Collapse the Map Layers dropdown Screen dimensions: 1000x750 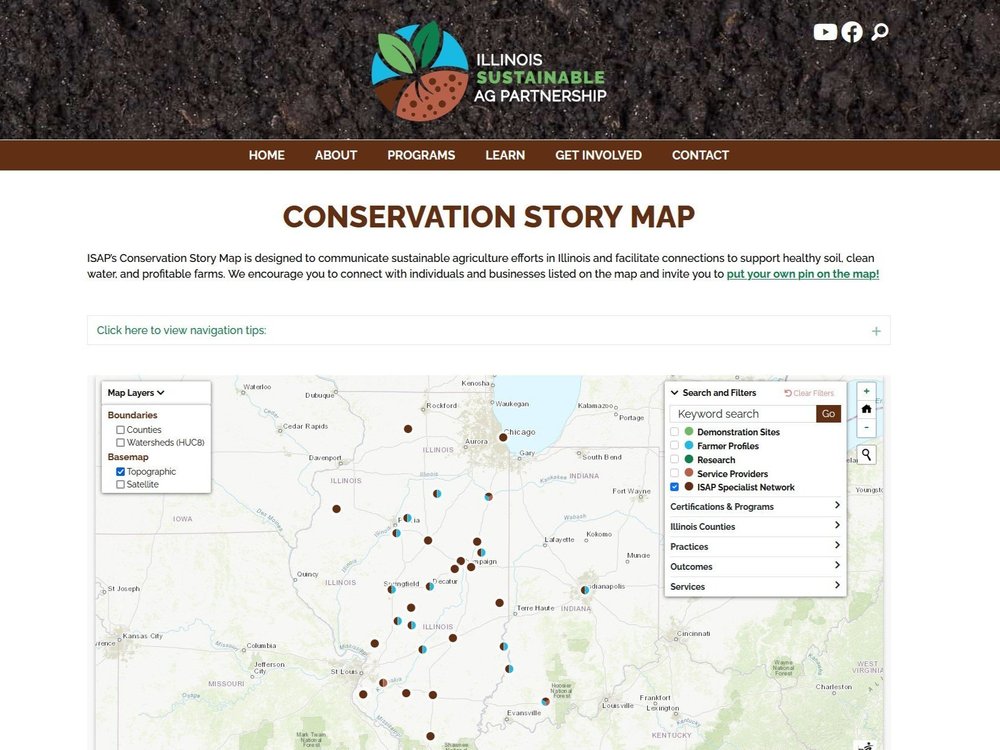pyautogui.click(x=136, y=393)
